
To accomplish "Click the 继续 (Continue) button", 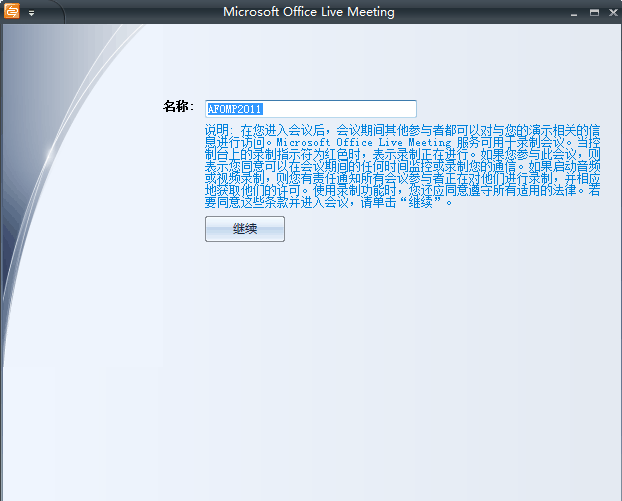I will (245, 229).
